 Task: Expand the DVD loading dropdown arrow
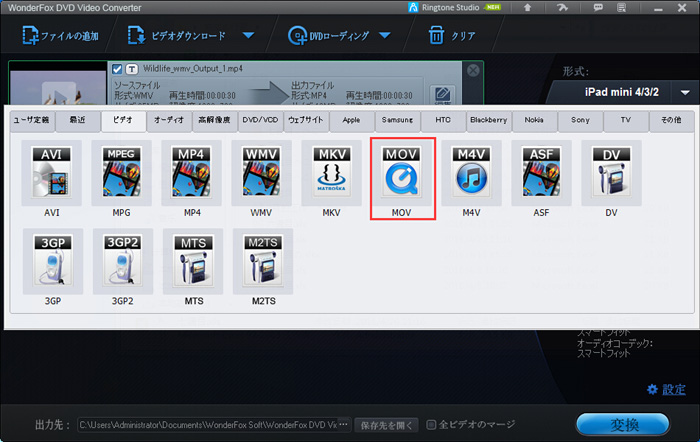click(x=385, y=35)
